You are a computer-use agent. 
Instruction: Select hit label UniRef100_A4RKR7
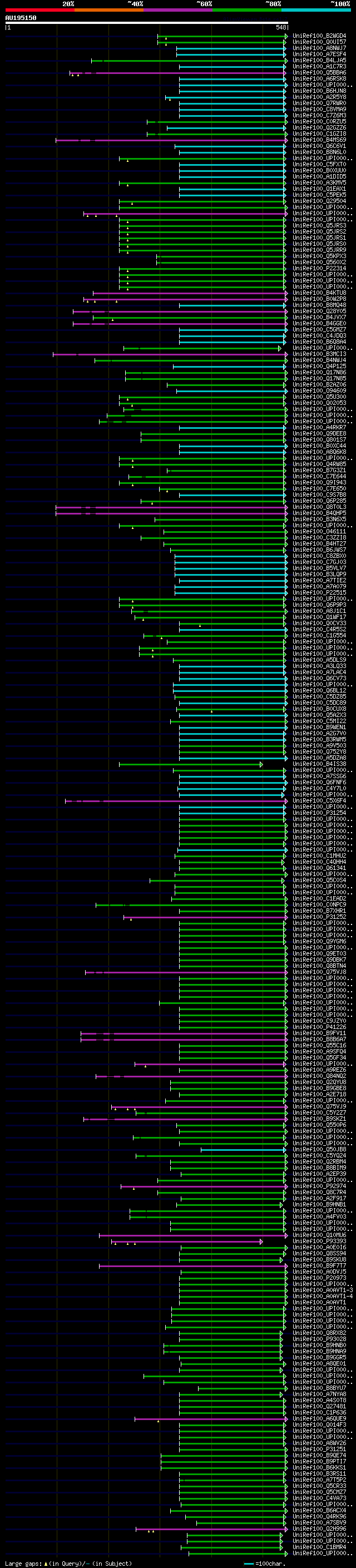(319, 427)
